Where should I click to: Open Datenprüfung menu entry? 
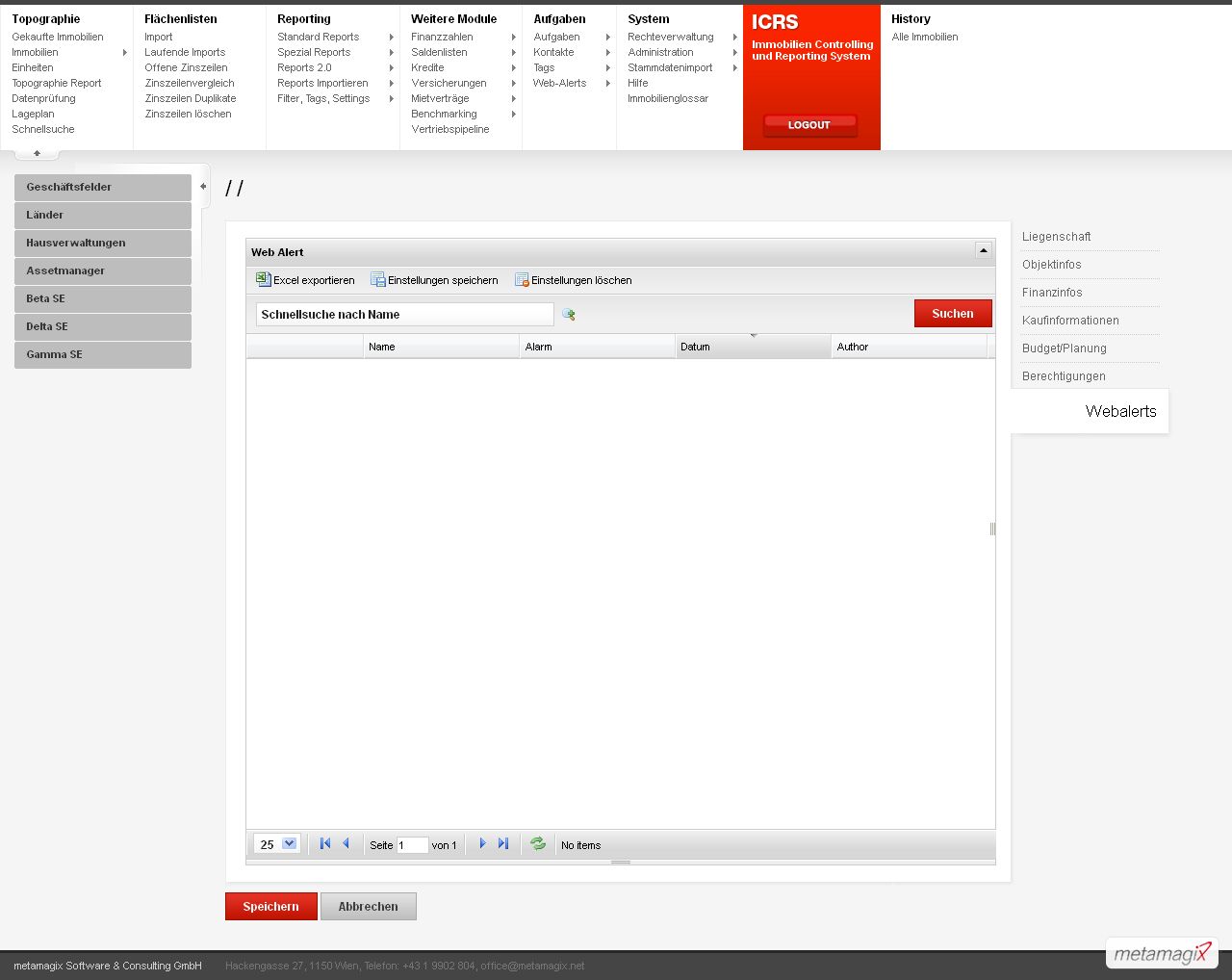coord(43,98)
